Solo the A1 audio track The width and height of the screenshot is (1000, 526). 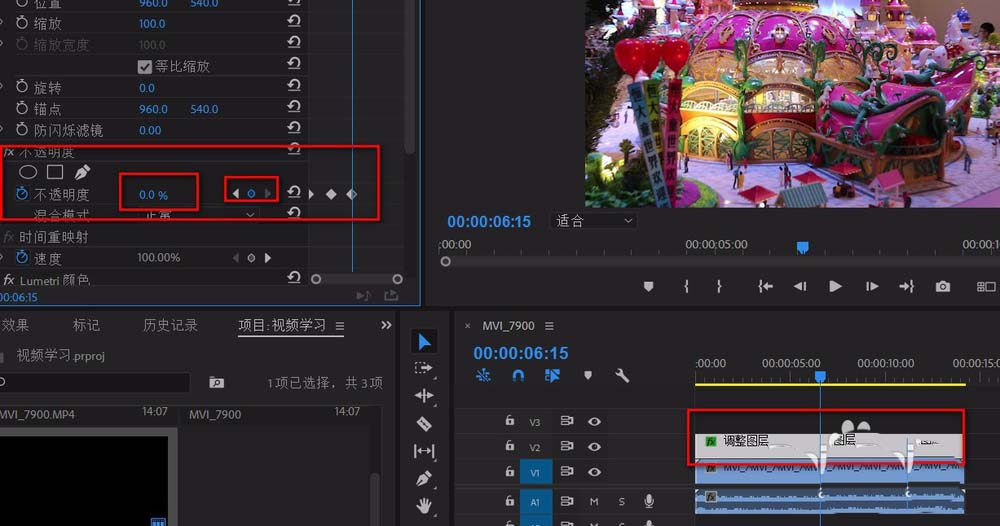click(x=622, y=502)
